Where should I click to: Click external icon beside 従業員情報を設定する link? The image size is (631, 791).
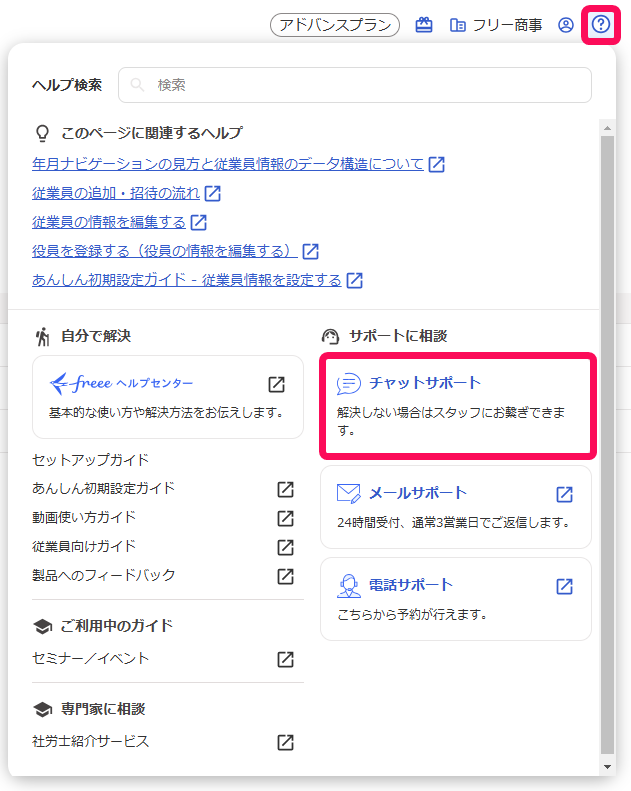click(x=355, y=280)
